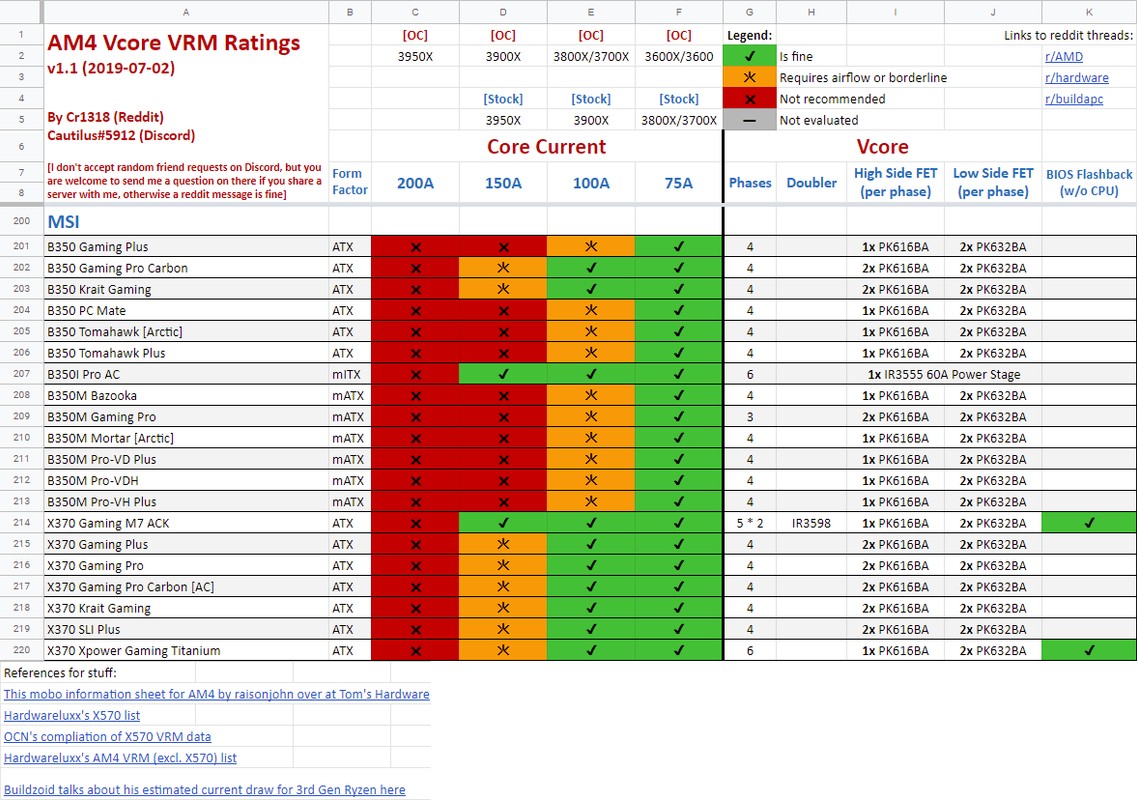Viewport: 1137px width, 800px height.
Task: Open the r/AMD reddit thread link
Action: (x=1063, y=57)
